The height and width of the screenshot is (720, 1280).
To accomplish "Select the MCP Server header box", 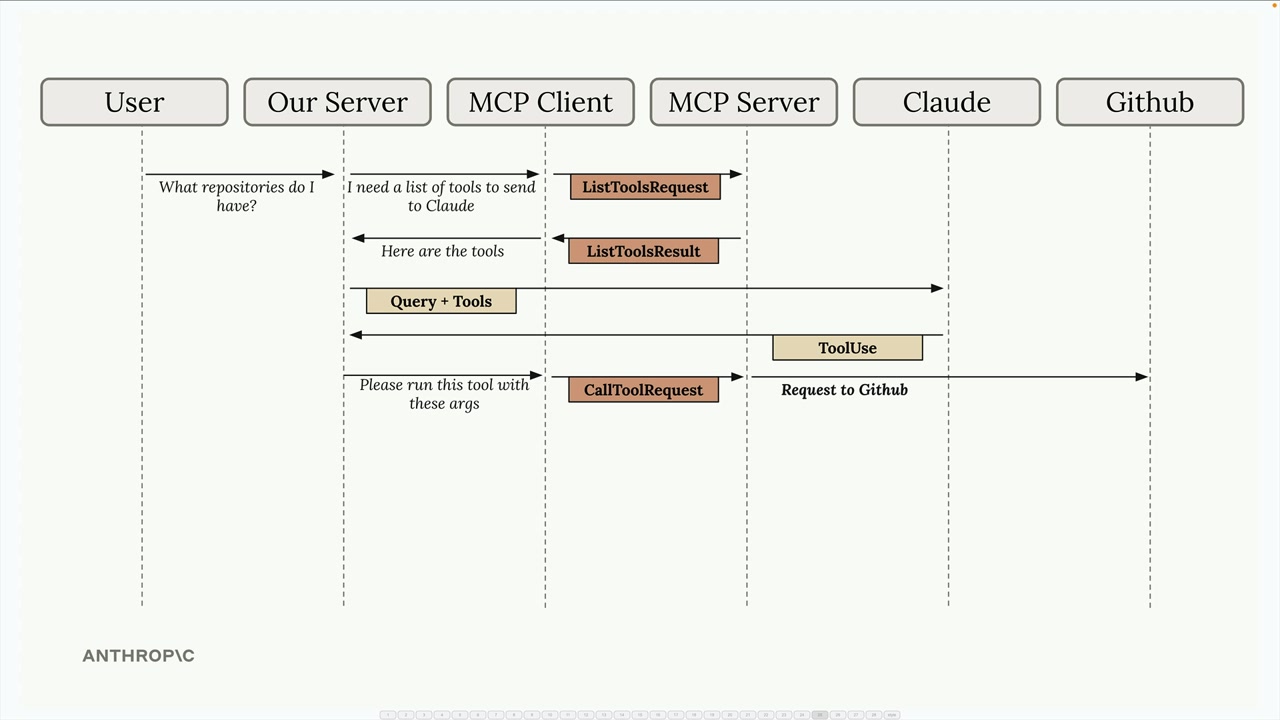I will 743,102.
